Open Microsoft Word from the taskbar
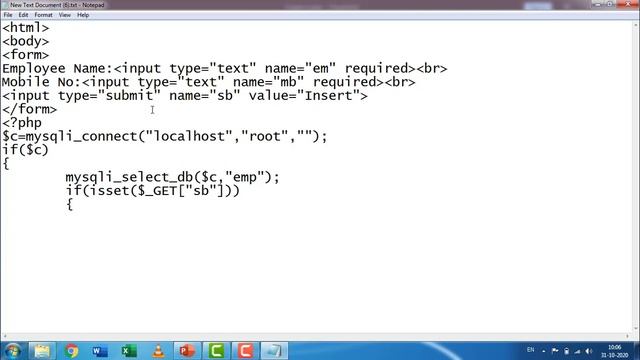Viewport: 640px width, 360px height. point(100,351)
